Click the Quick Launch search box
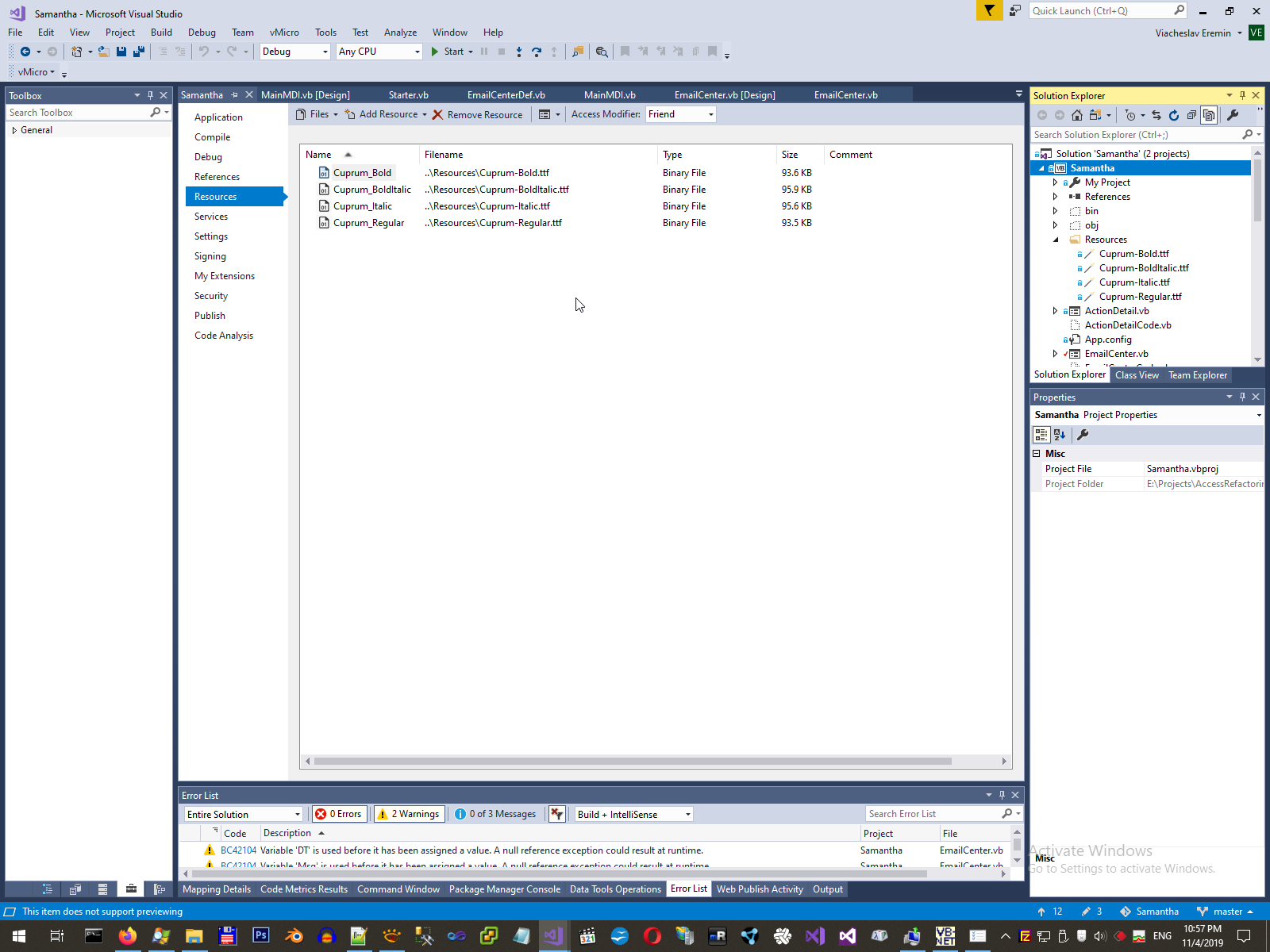1270x952 pixels. click(x=1102, y=10)
